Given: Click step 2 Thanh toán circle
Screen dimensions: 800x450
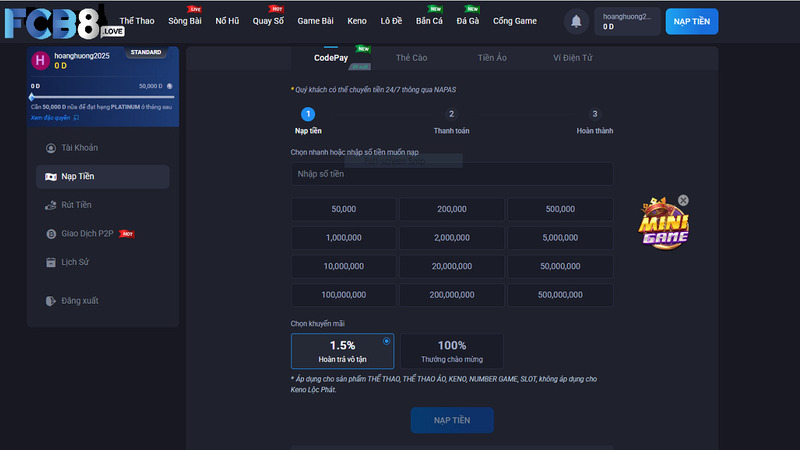Looking at the screenshot, I should point(451,114).
